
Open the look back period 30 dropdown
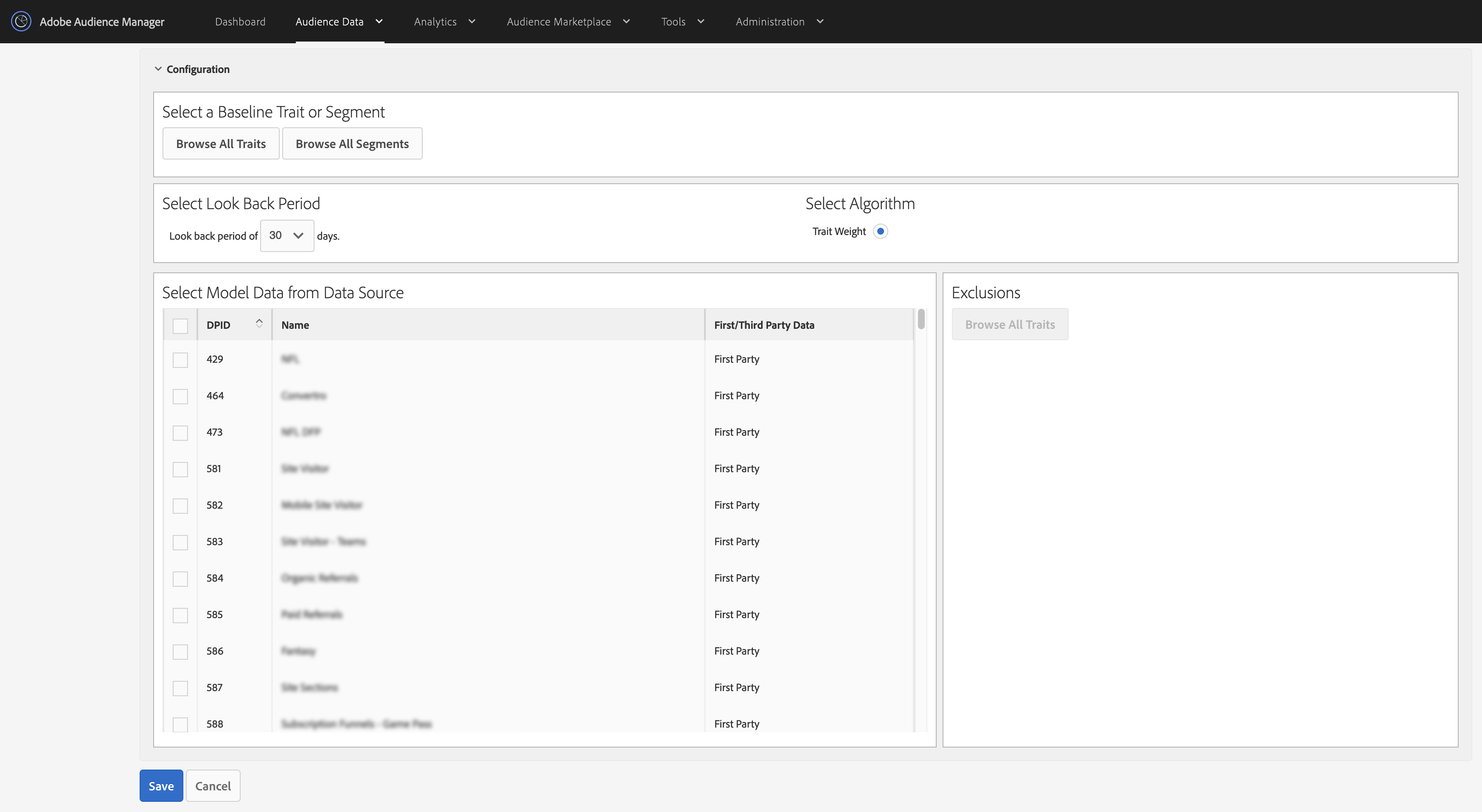[286, 235]
